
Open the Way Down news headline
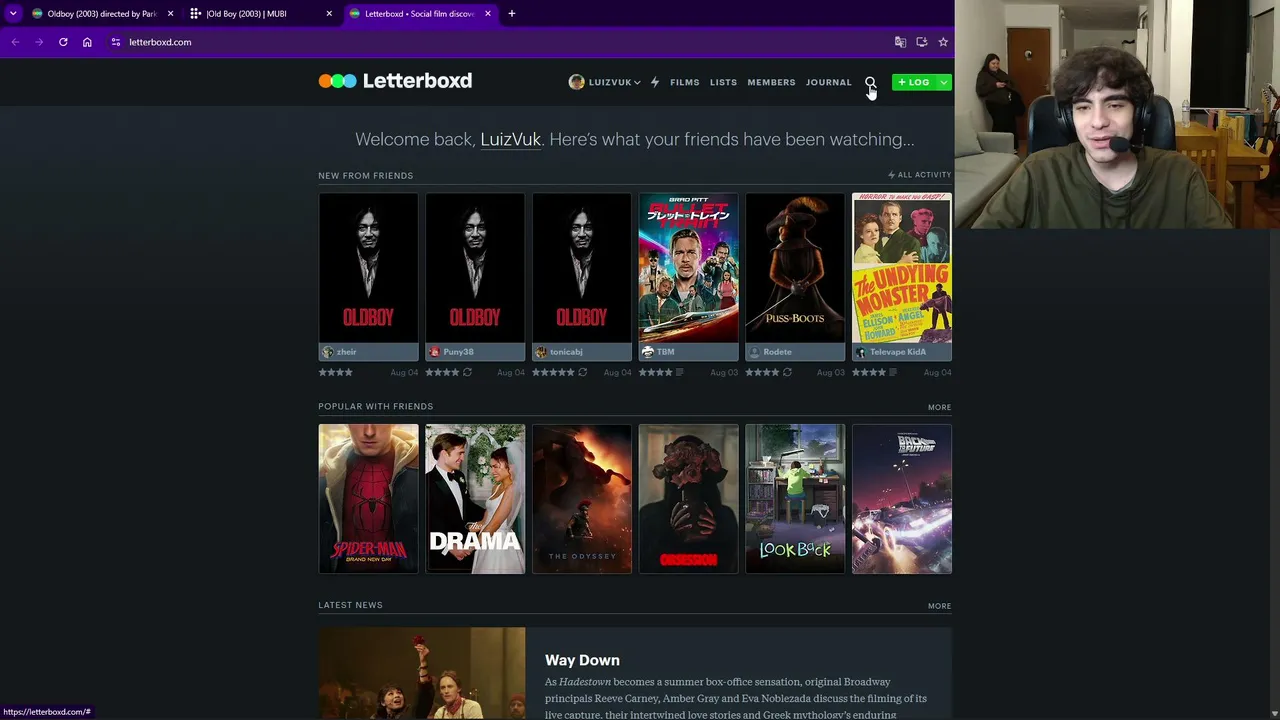(582, 660)
